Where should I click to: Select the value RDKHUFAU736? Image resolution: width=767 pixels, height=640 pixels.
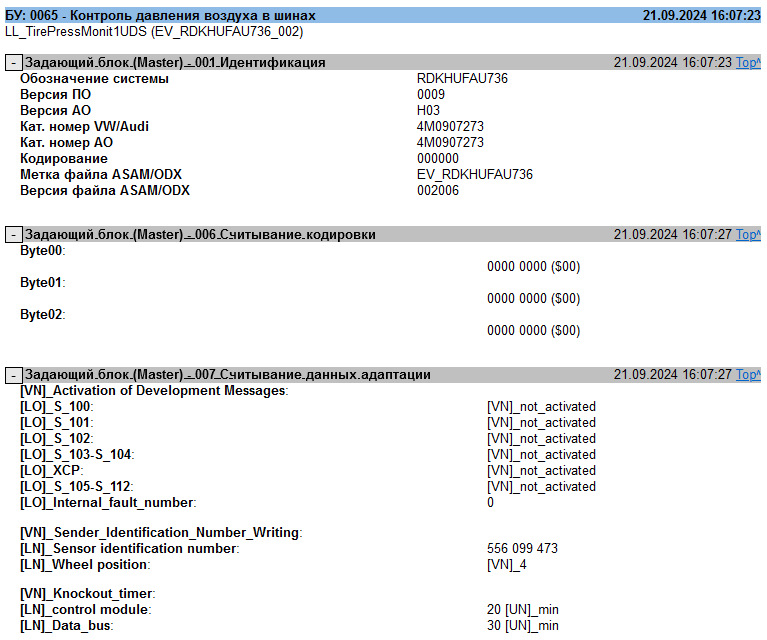462,78
